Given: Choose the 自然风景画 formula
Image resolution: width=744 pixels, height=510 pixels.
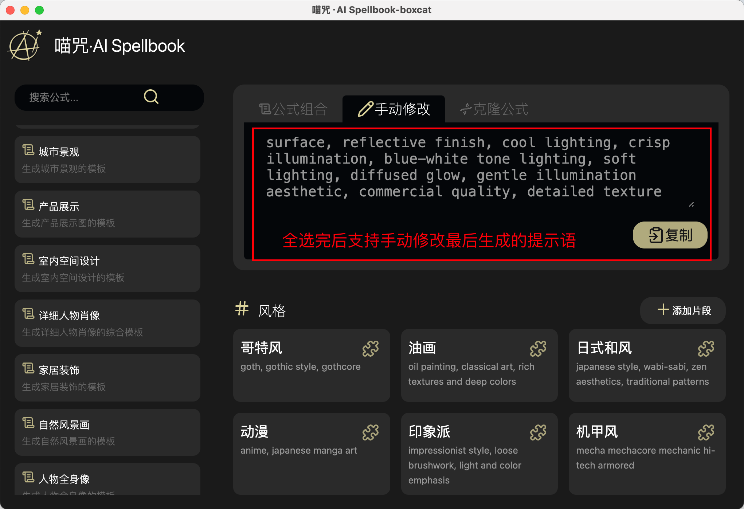Looking at the screenshot, I should (x=107, y=432).
